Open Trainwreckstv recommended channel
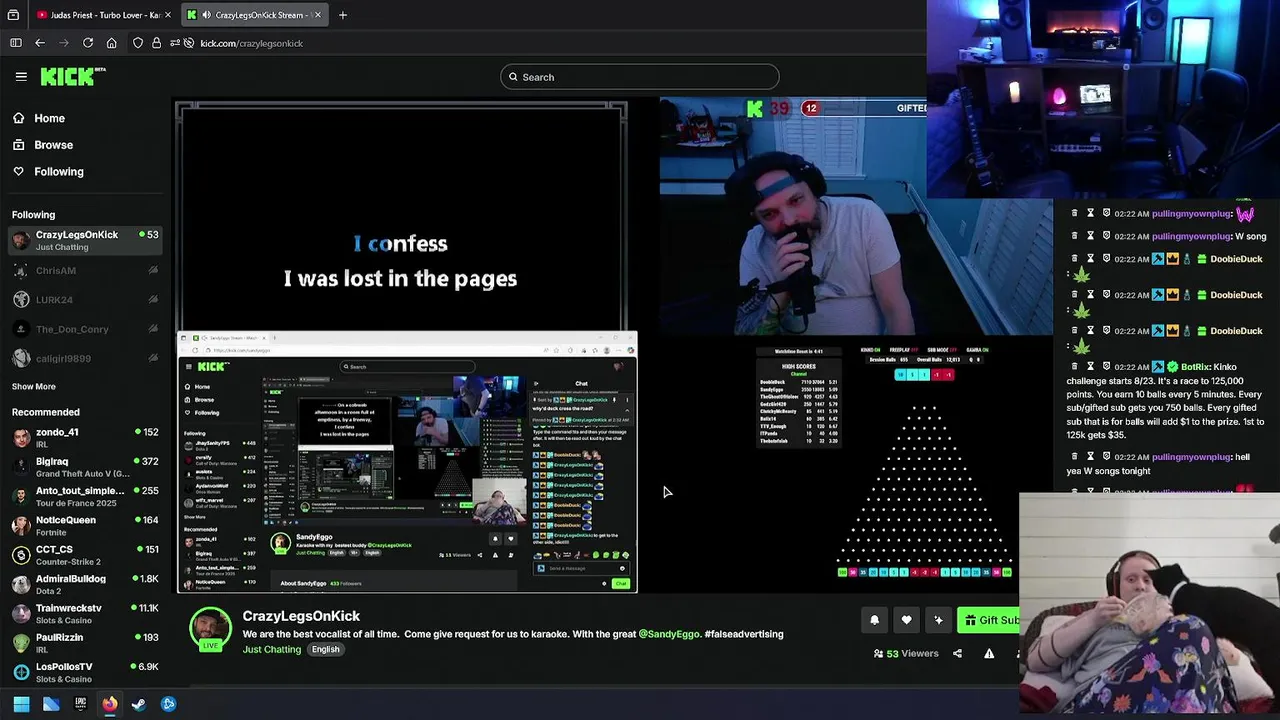Screen dimensions: 1280x720 click(85, 613)
